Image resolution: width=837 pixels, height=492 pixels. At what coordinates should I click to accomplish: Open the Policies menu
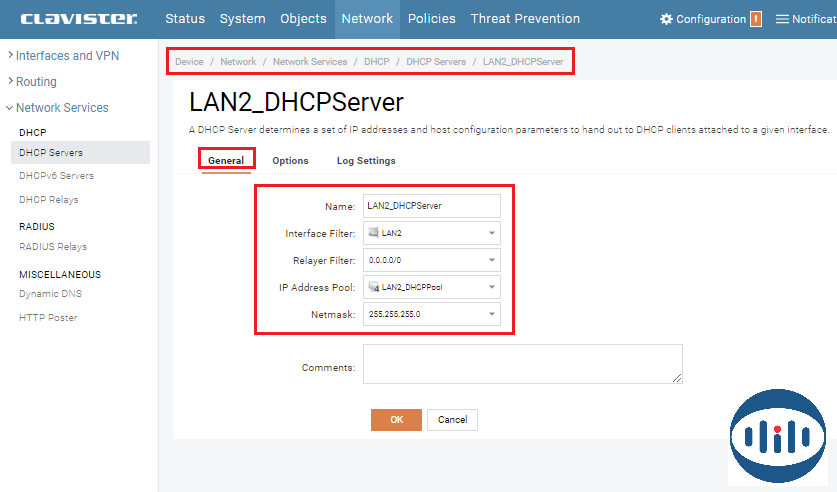(x=432, y=19)
